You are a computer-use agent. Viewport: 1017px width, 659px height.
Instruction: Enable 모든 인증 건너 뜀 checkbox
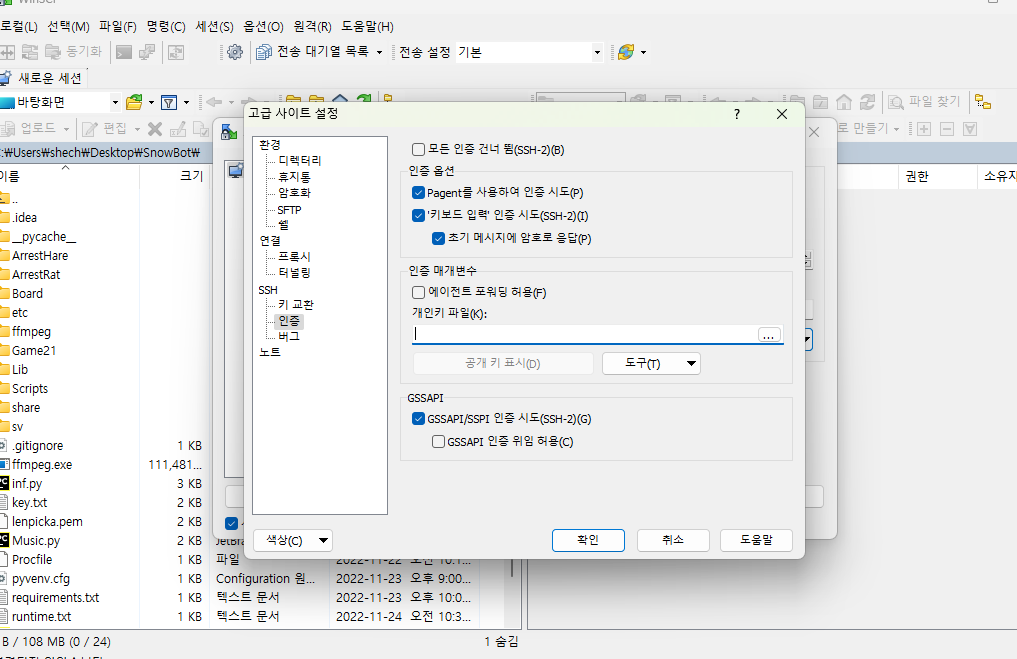[418, 150]
